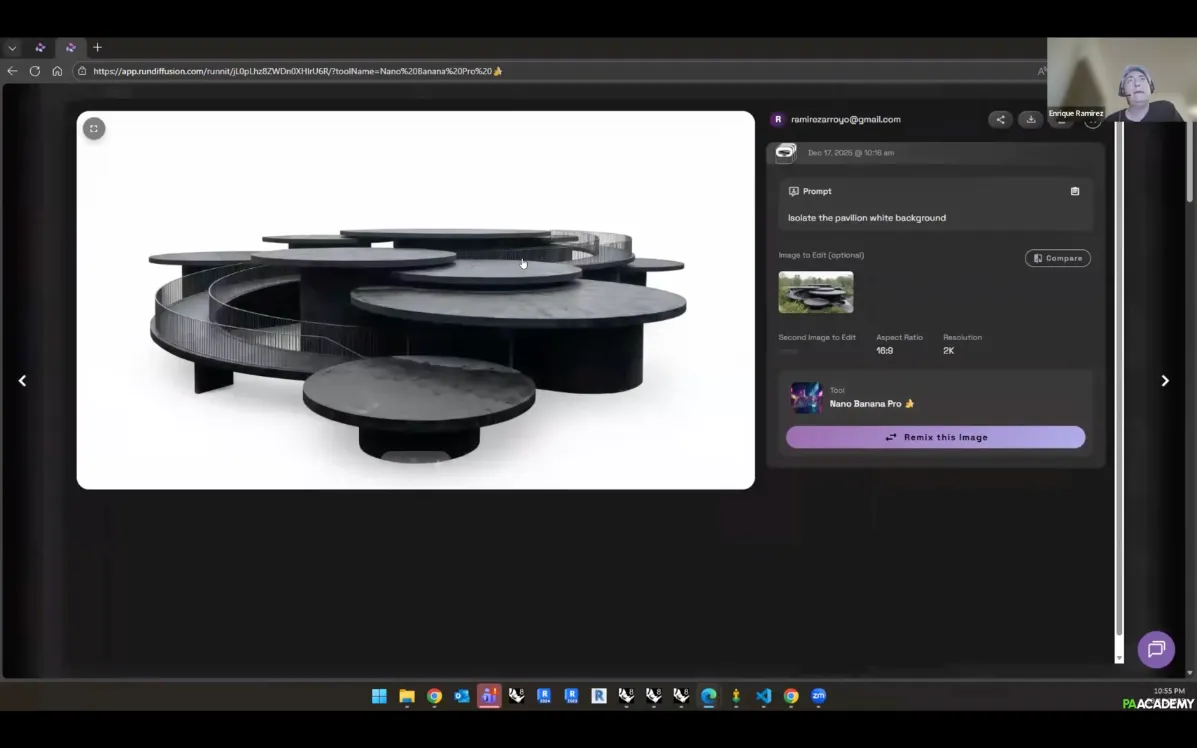Screen dimensions: 1197x748
Task: Reload the page with refresh icon
Action: point(35,71)
